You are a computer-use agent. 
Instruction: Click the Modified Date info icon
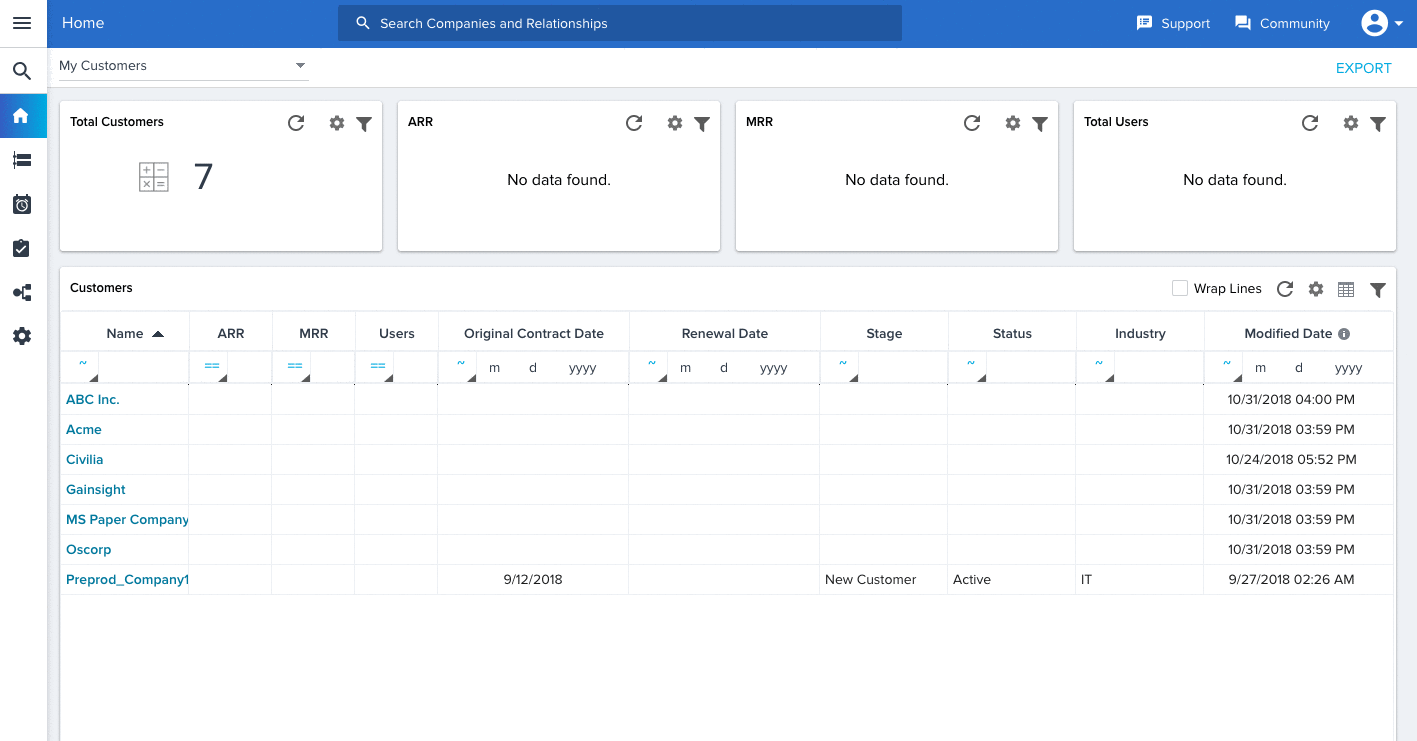pos(1344,334)
